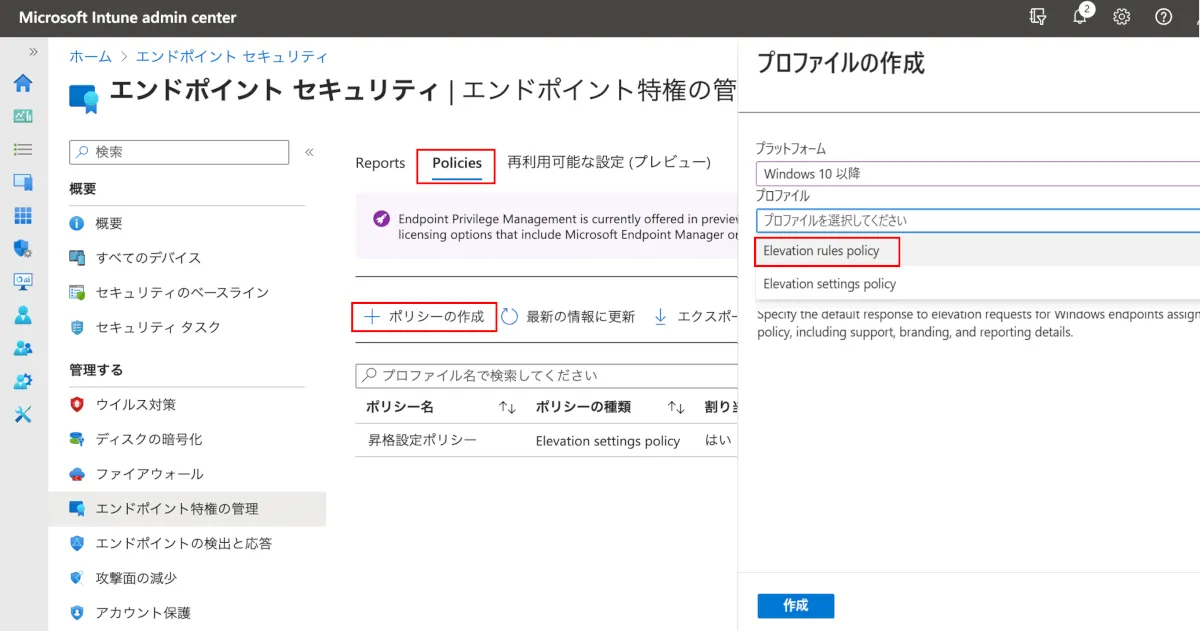Switch to the Policies tab
This screenshot has height=631, width=1200.
click(x=457, y=163)
